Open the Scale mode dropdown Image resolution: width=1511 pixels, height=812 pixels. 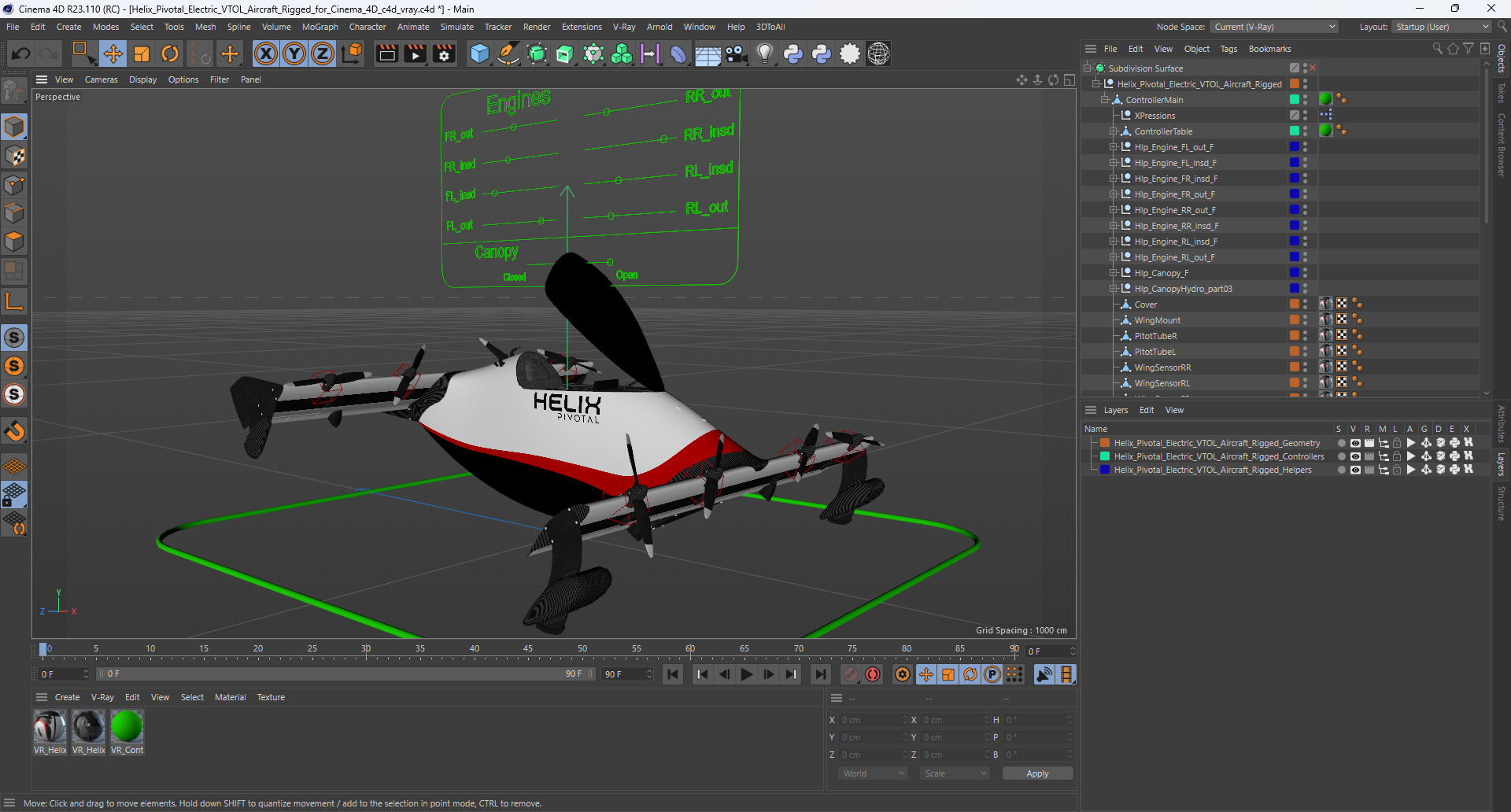(955, 773)
